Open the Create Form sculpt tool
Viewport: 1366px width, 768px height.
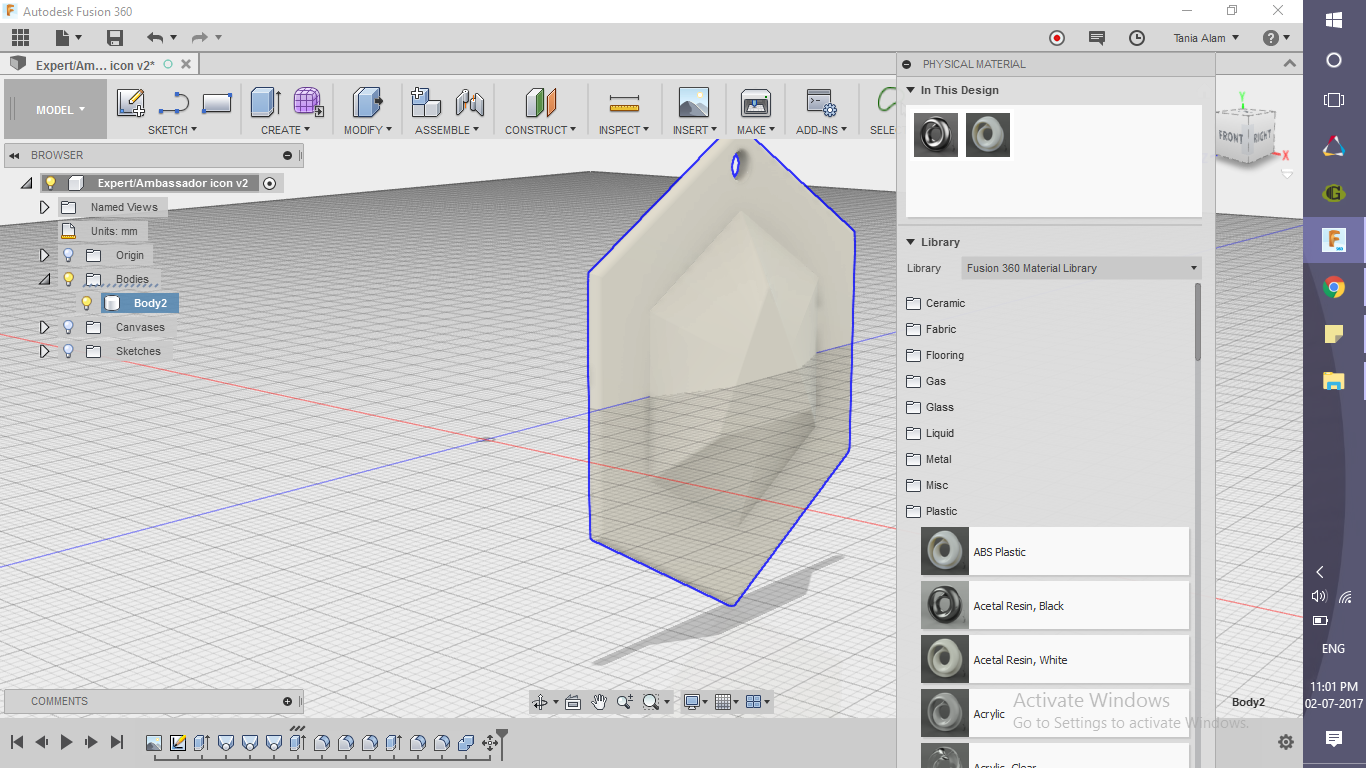308,103
